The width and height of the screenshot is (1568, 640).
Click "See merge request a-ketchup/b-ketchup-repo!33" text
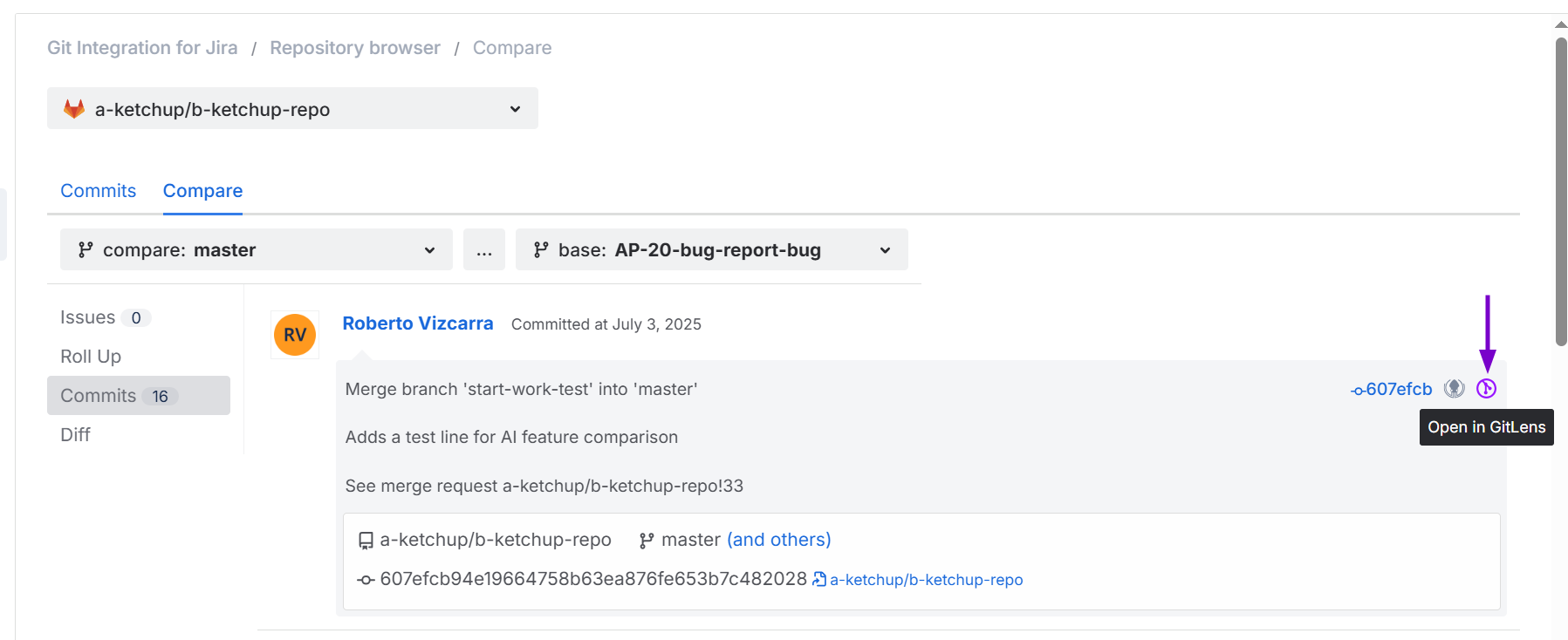(544, 486)
